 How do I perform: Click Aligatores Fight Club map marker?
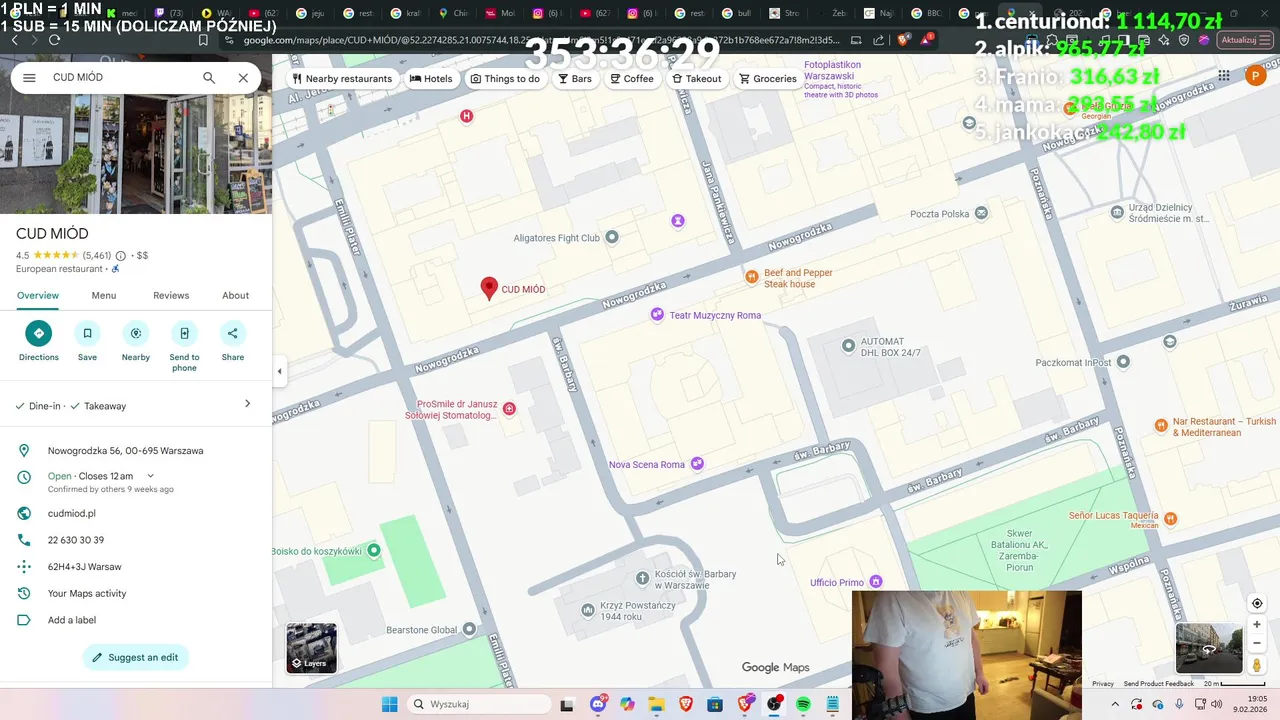(x=612, y=237)
